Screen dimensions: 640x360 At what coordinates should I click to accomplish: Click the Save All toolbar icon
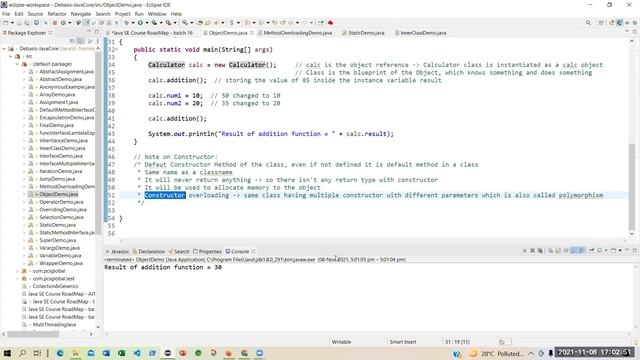coord(27,23)
